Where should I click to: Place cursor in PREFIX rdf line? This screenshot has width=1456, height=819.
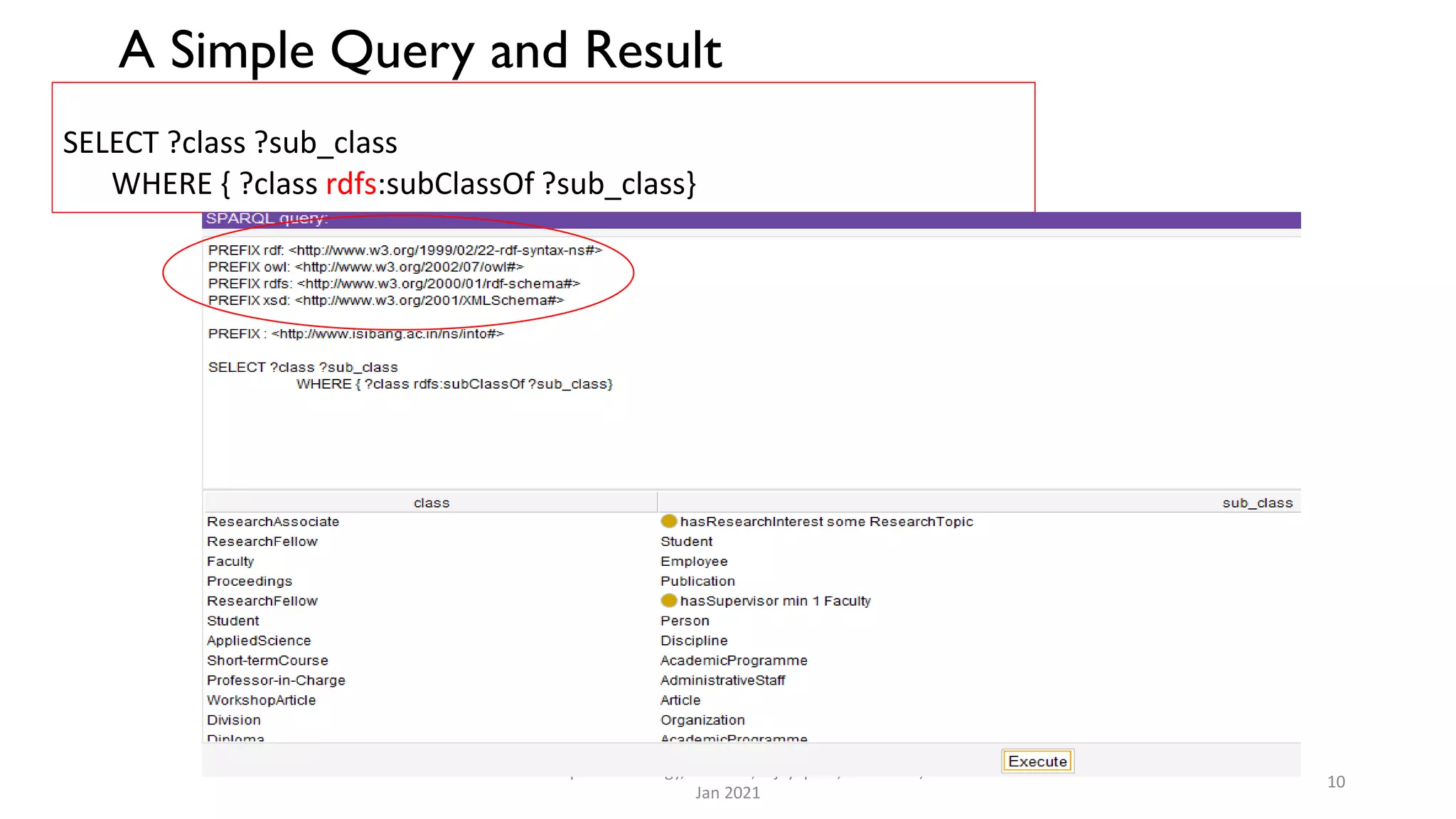(405, 250)
